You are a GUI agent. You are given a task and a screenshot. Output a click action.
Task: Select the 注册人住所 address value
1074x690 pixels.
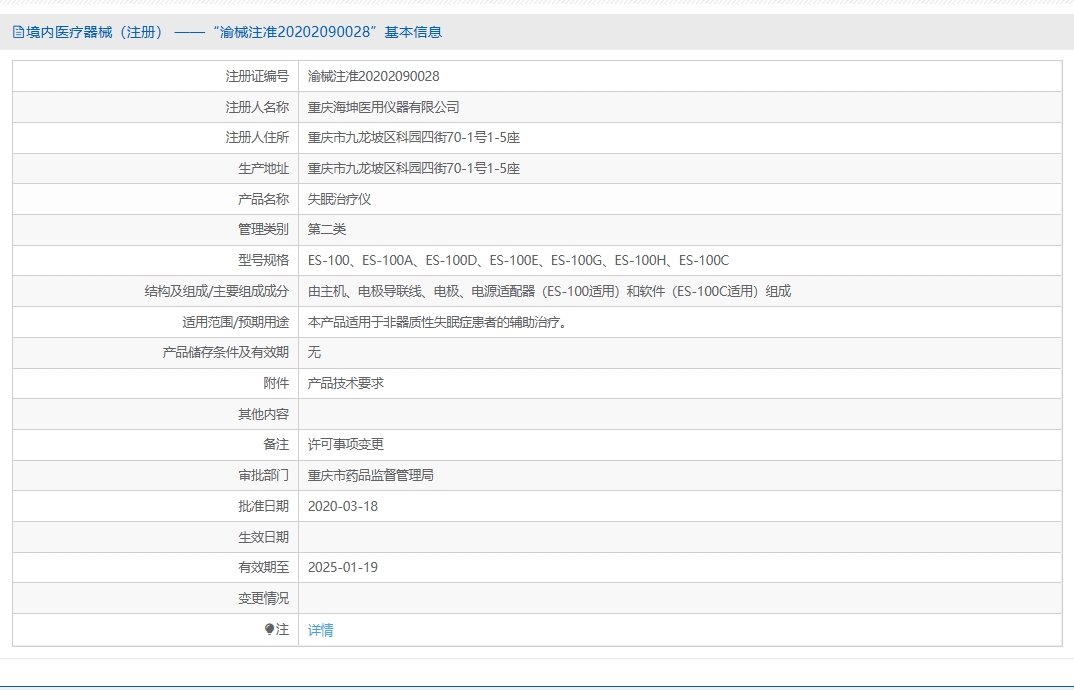click(x=414, y=138)
